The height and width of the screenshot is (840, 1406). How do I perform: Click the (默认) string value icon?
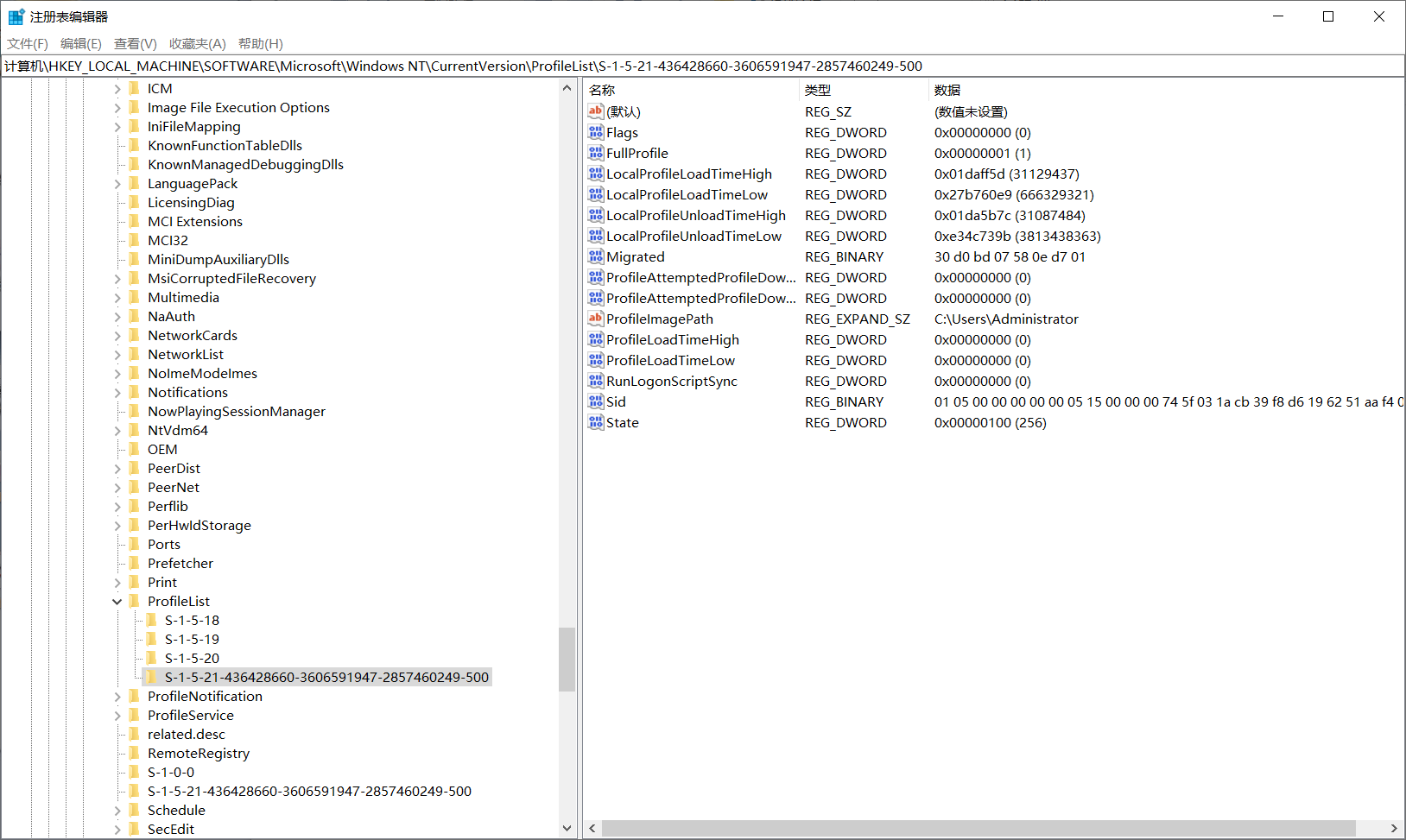coord(596,111)
